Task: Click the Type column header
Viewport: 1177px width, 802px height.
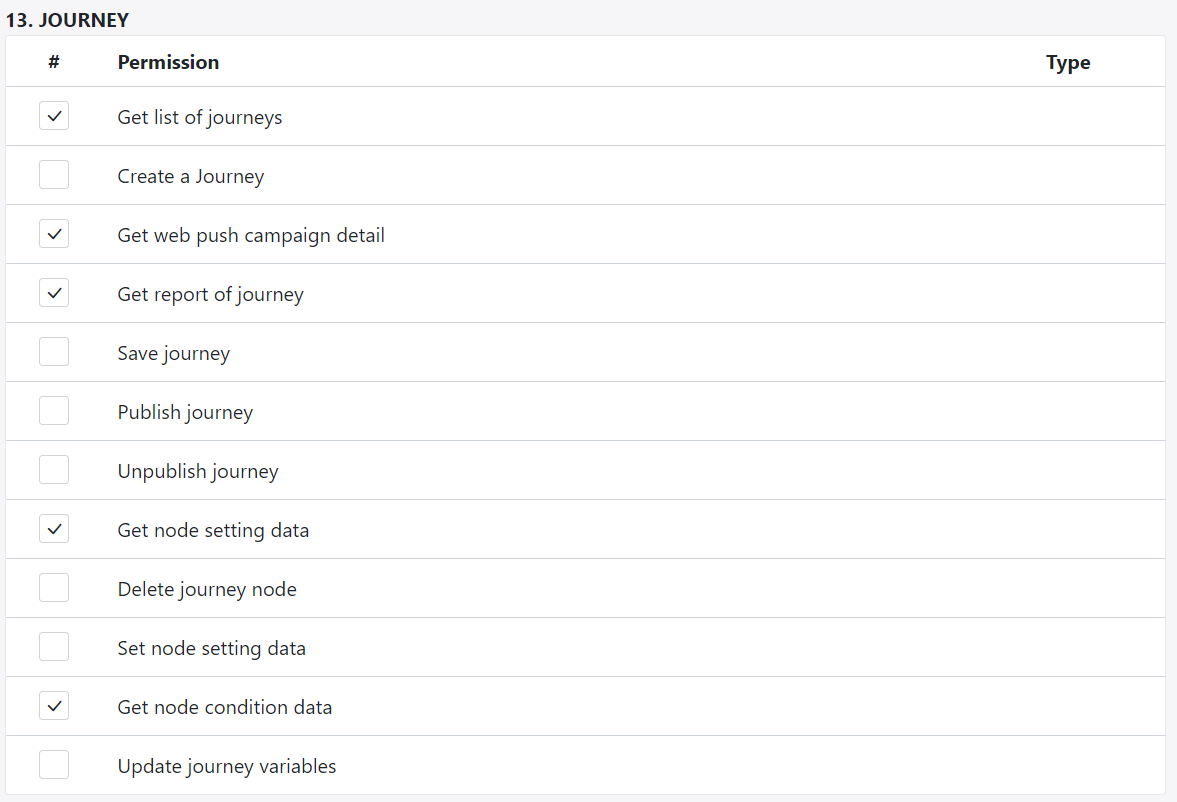Action: 1067,61
